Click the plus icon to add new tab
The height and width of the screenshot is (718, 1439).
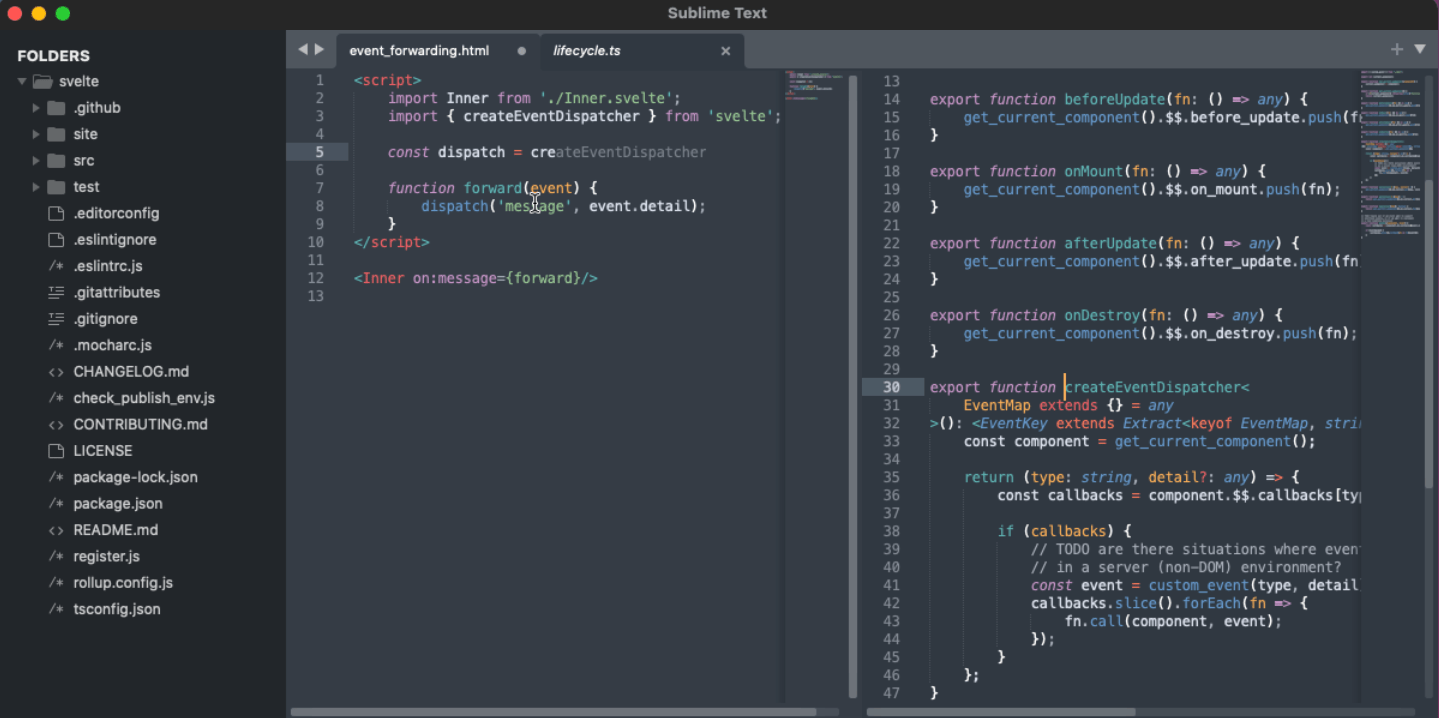[1397, 49]
